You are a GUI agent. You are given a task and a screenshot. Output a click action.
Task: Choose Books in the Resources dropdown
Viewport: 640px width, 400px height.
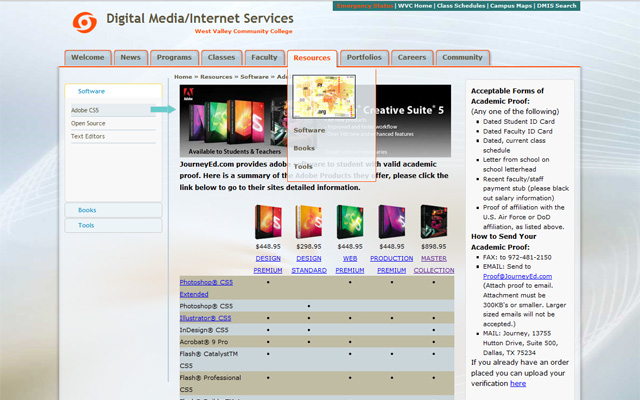[304, 148]
